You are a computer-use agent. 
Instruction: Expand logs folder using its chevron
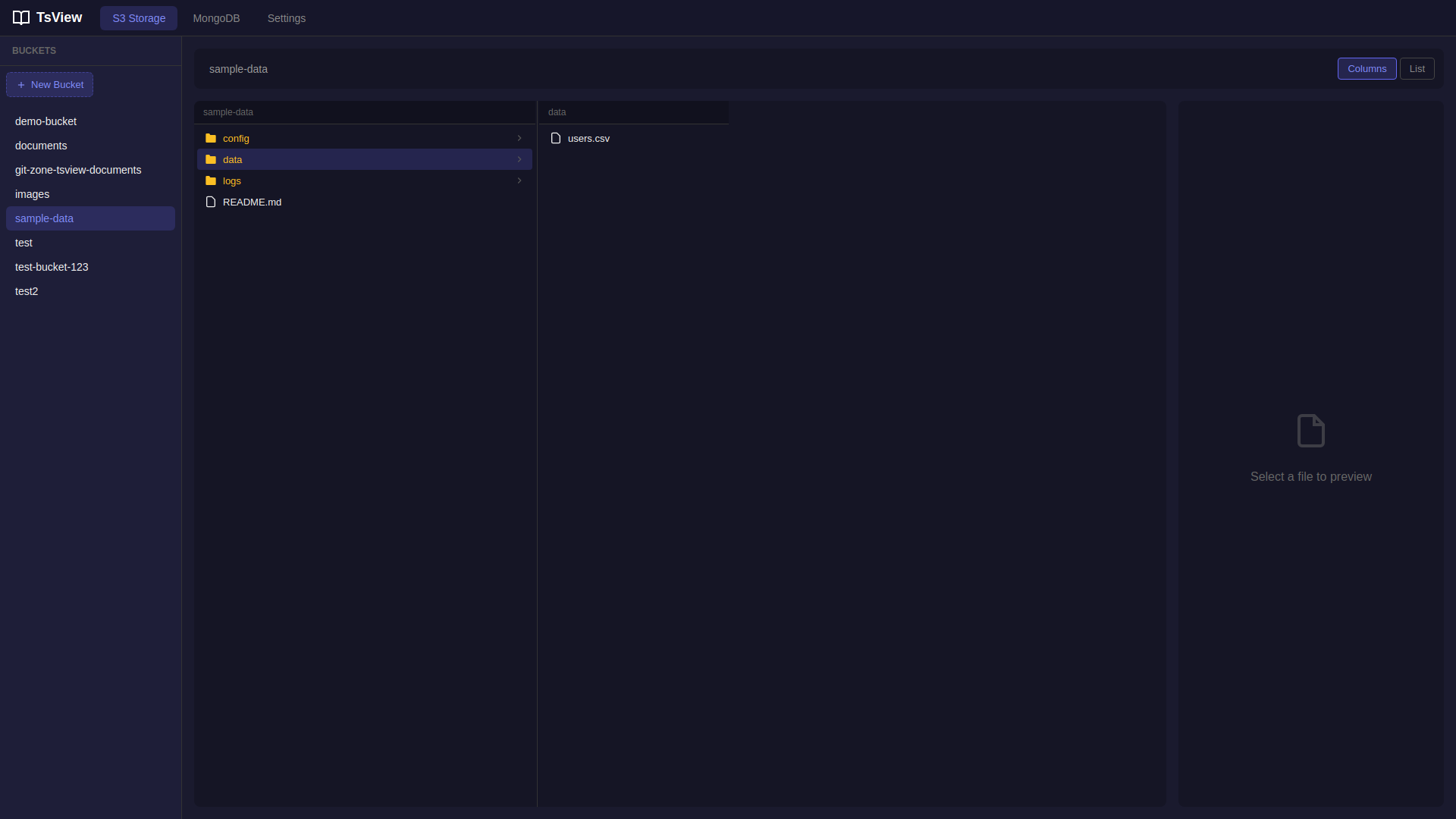click(519, 180)
